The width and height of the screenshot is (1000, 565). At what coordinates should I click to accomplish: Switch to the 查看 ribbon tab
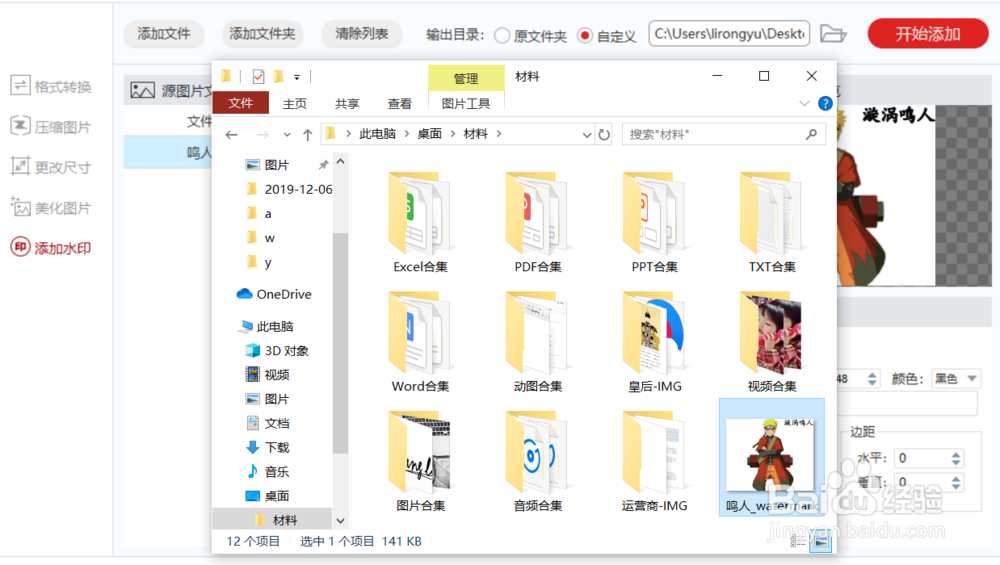pyautogui.click(x=399, y=103)
